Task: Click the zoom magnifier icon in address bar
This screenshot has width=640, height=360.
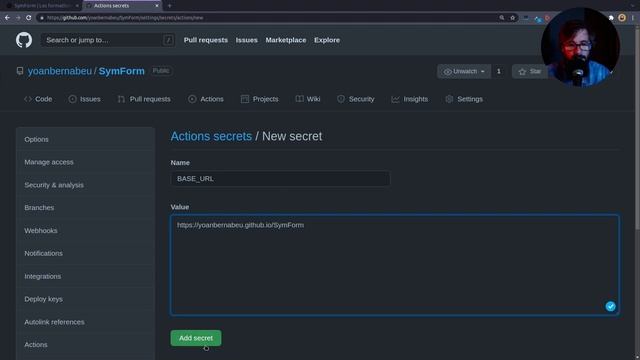Action: click(x=502, y=18)
